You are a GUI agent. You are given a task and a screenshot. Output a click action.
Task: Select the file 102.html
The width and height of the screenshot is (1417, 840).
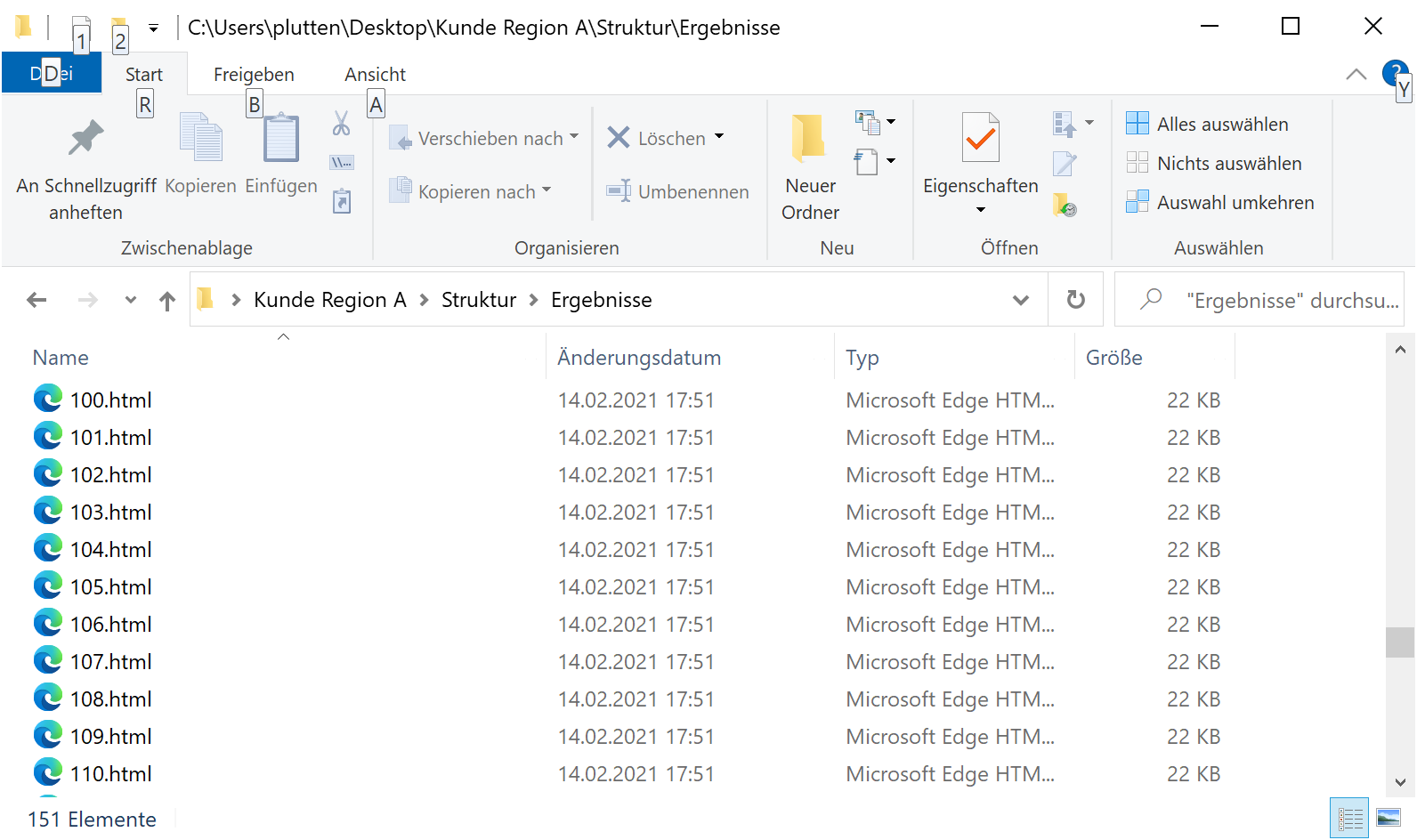[x=111, y=474]
